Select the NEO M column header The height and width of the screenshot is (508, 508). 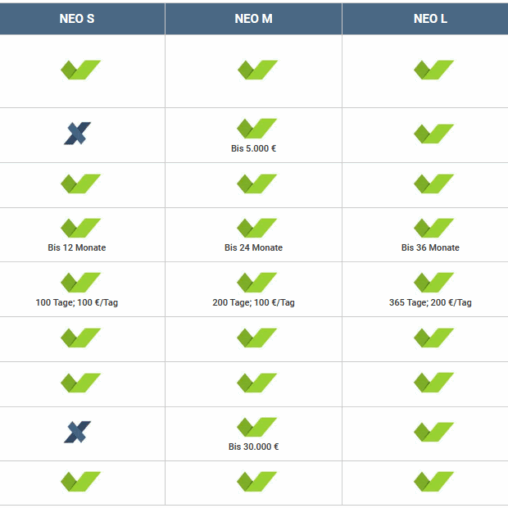click(x=253, y=19)
